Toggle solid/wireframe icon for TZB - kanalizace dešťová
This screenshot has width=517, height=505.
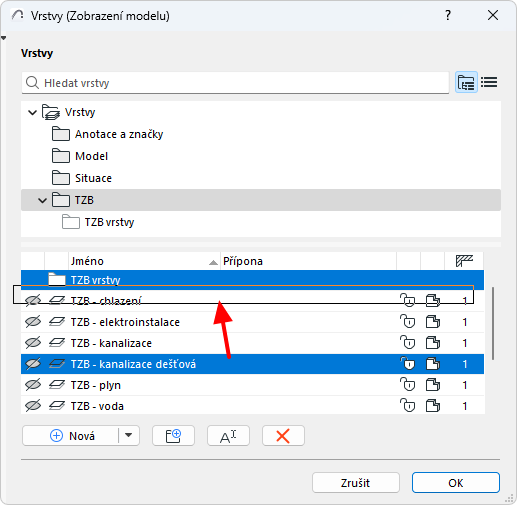tap(433, 364)
